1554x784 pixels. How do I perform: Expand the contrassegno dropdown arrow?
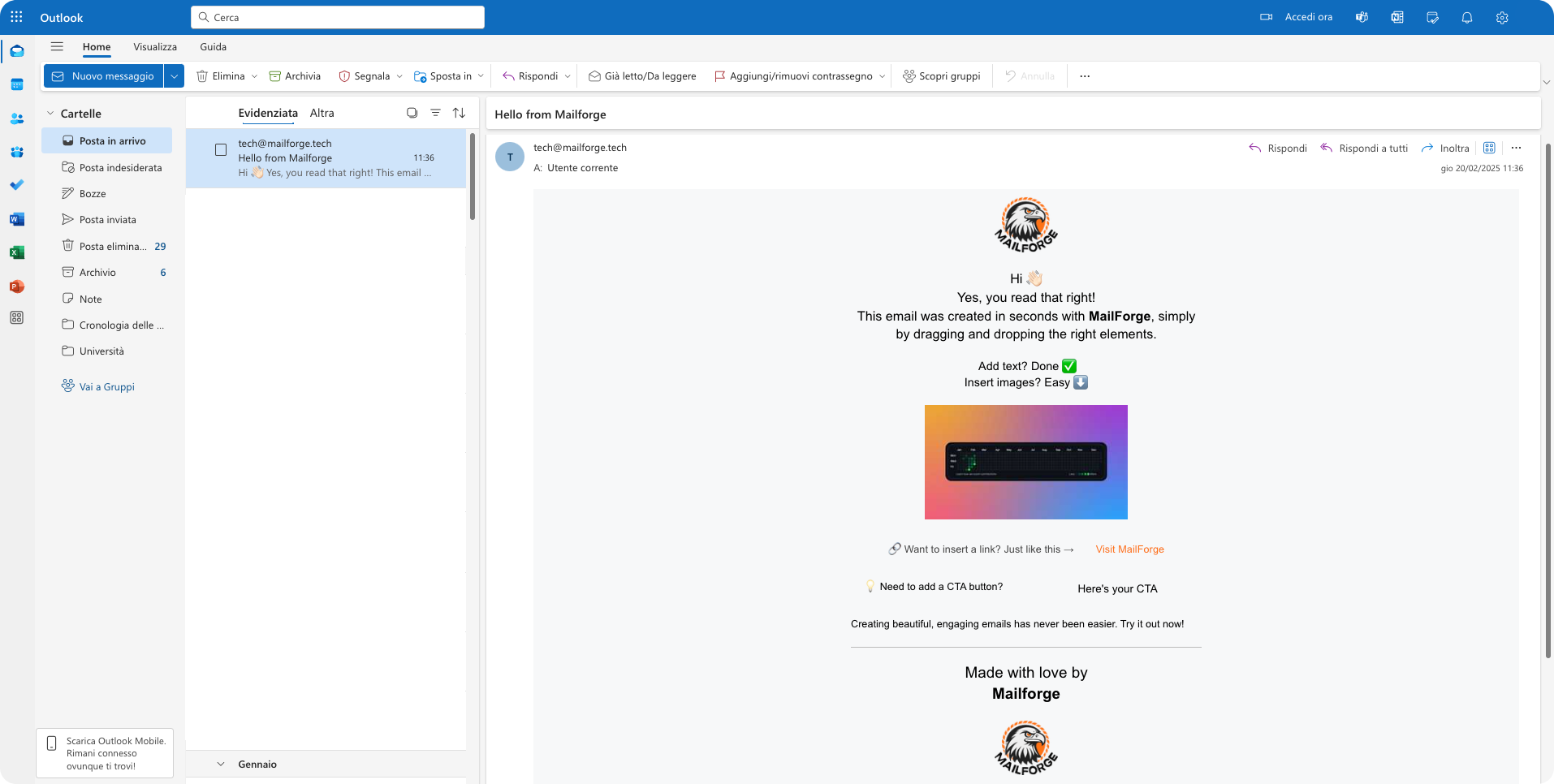[x=883, y=76]
